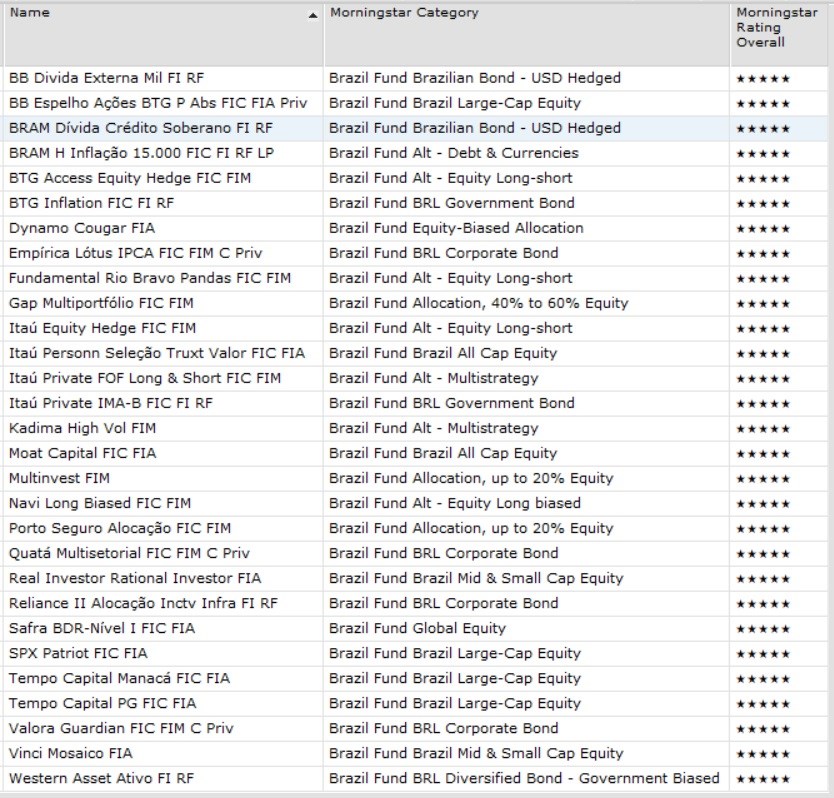Viewport: 834px width, 798px height.
Task: Click the Allocation, 40% to 60% Equity category
Action: point(478,303)
